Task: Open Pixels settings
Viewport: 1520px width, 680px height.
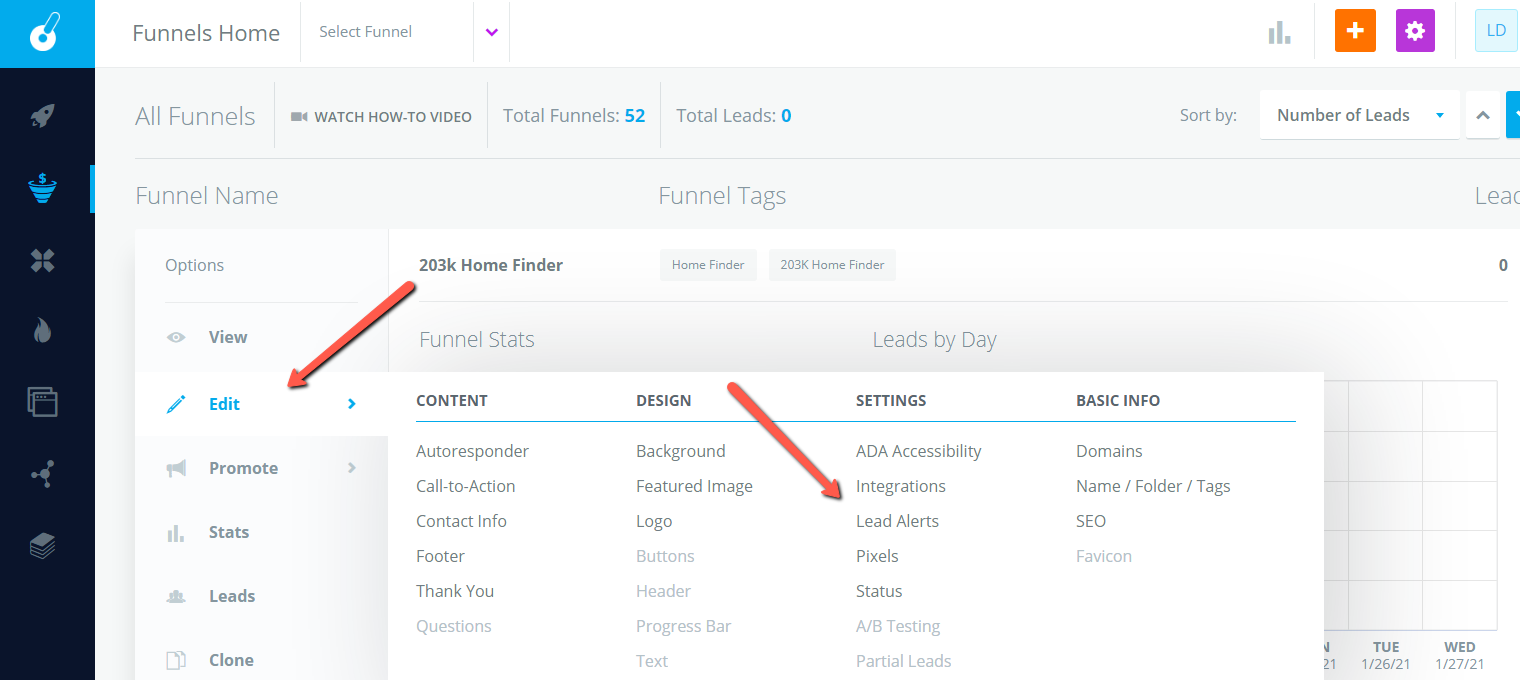Action: tap(877, 556)
